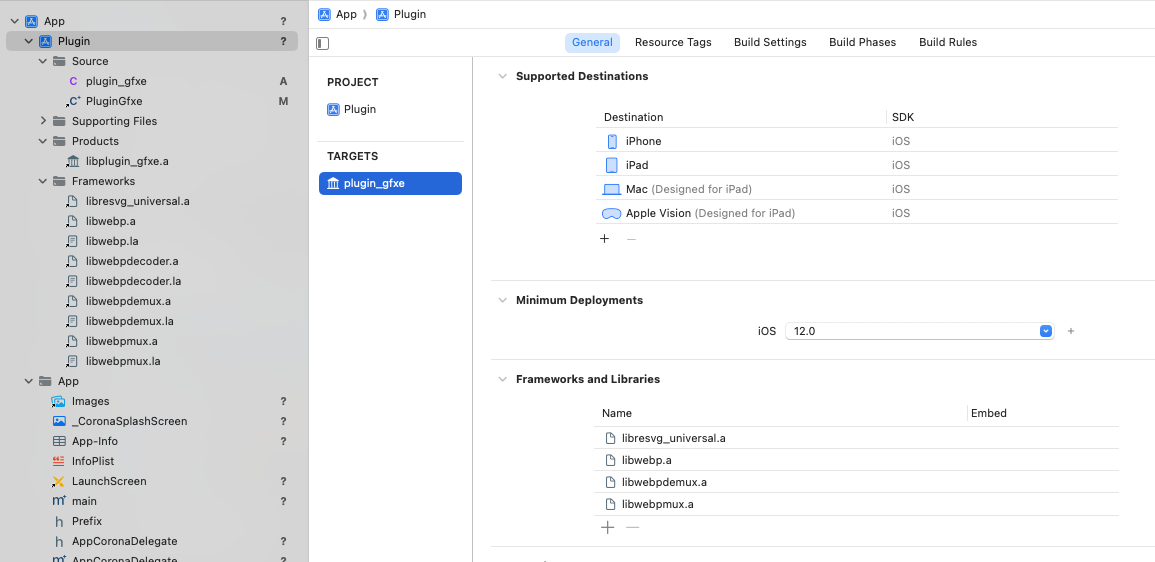Screen dimensions: 1155x562
Task: Toggle the targets list sidebar icon
Action: [x=322, y=43]
